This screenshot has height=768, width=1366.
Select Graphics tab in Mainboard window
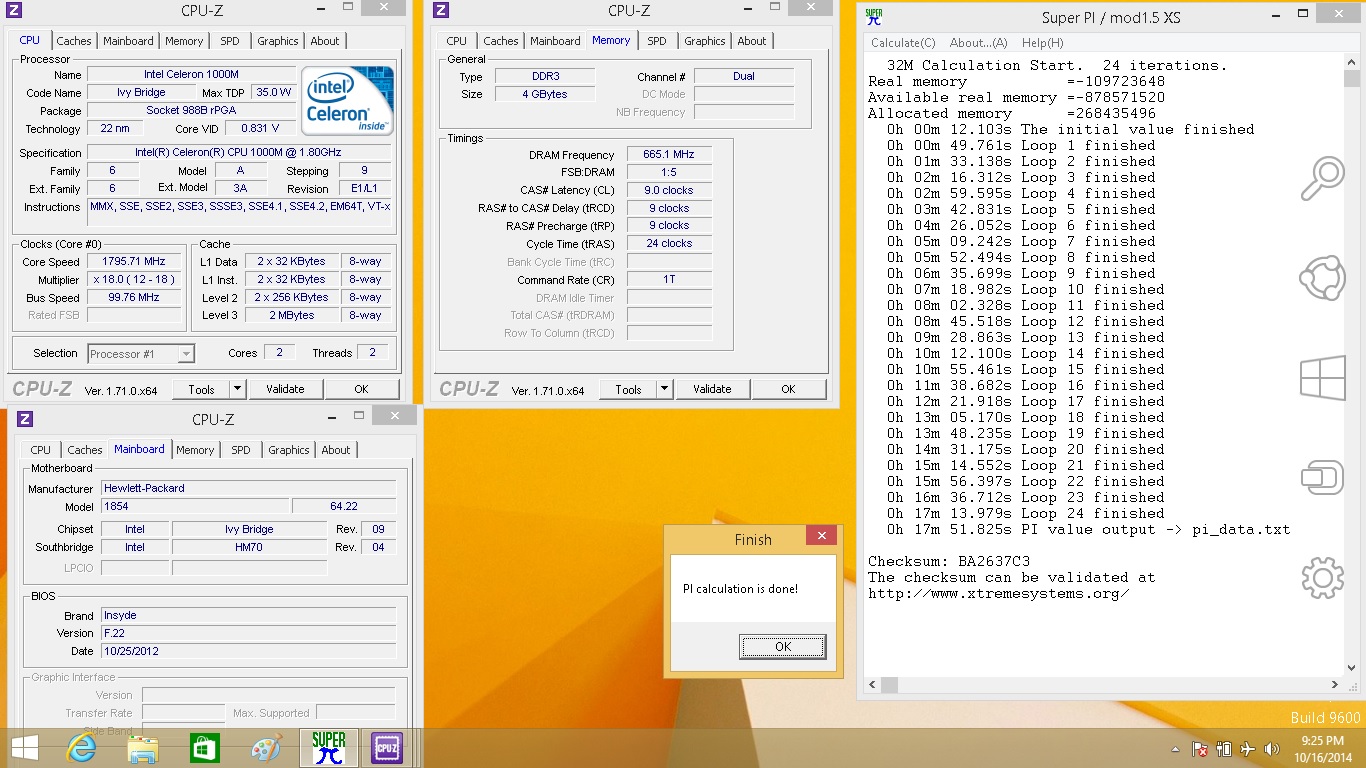289,450
